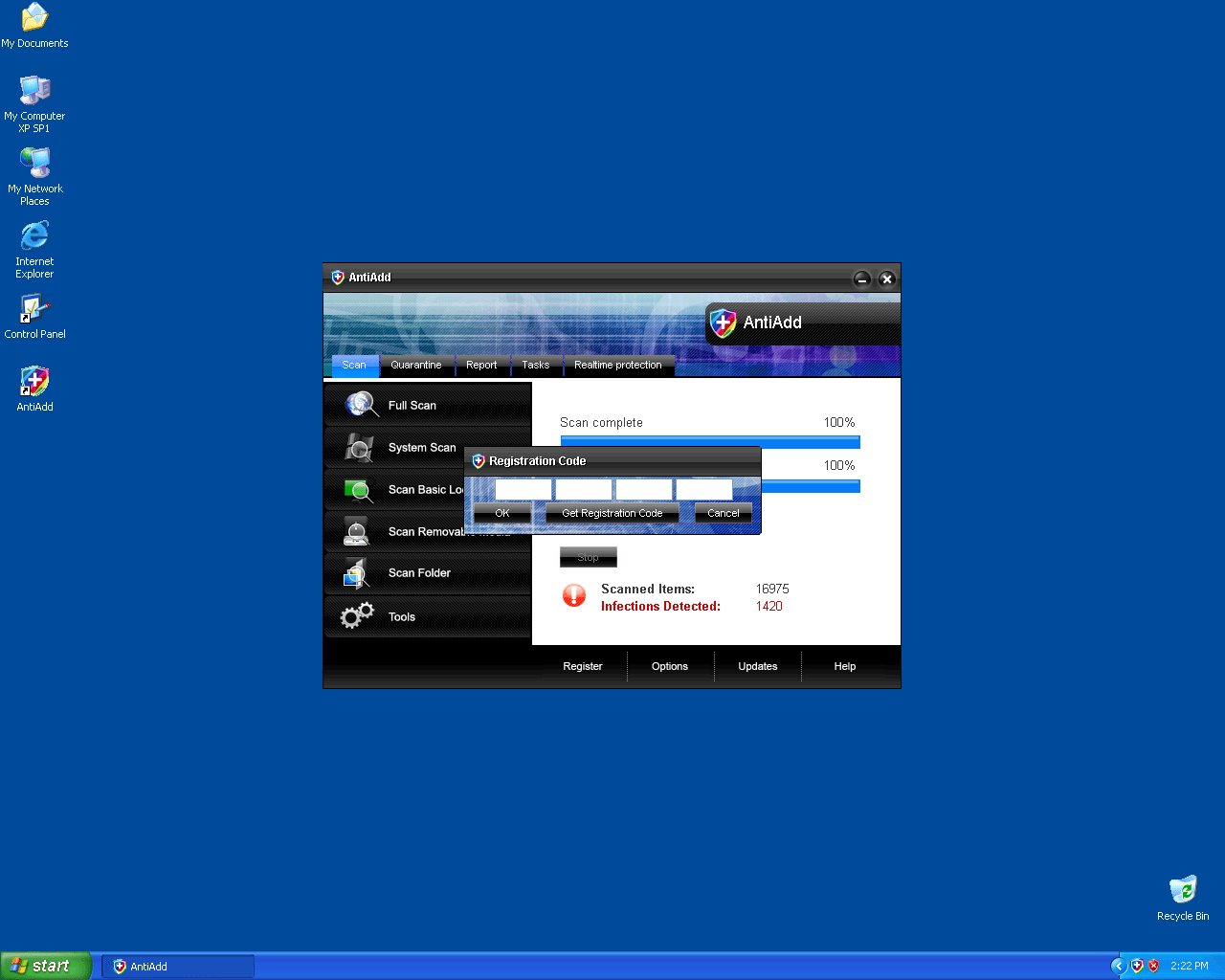Image resolution: width=1225 pixels, height=980 pixels.
Task: Click the Get Registration Code button
Action: (x=612, y=513)
